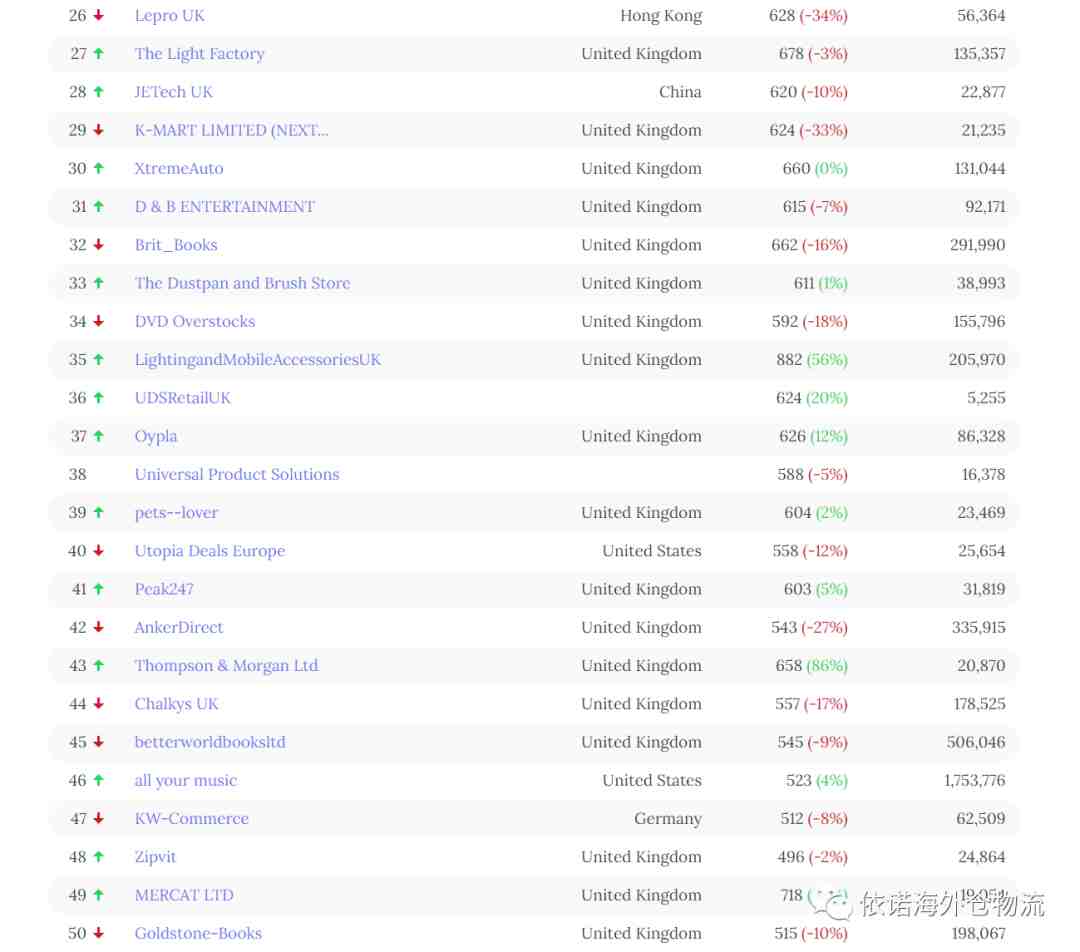Select United Kingdom in the Brit_Books row
The width and height of the screenshot is (1080, 952).
tap(641, 245)
